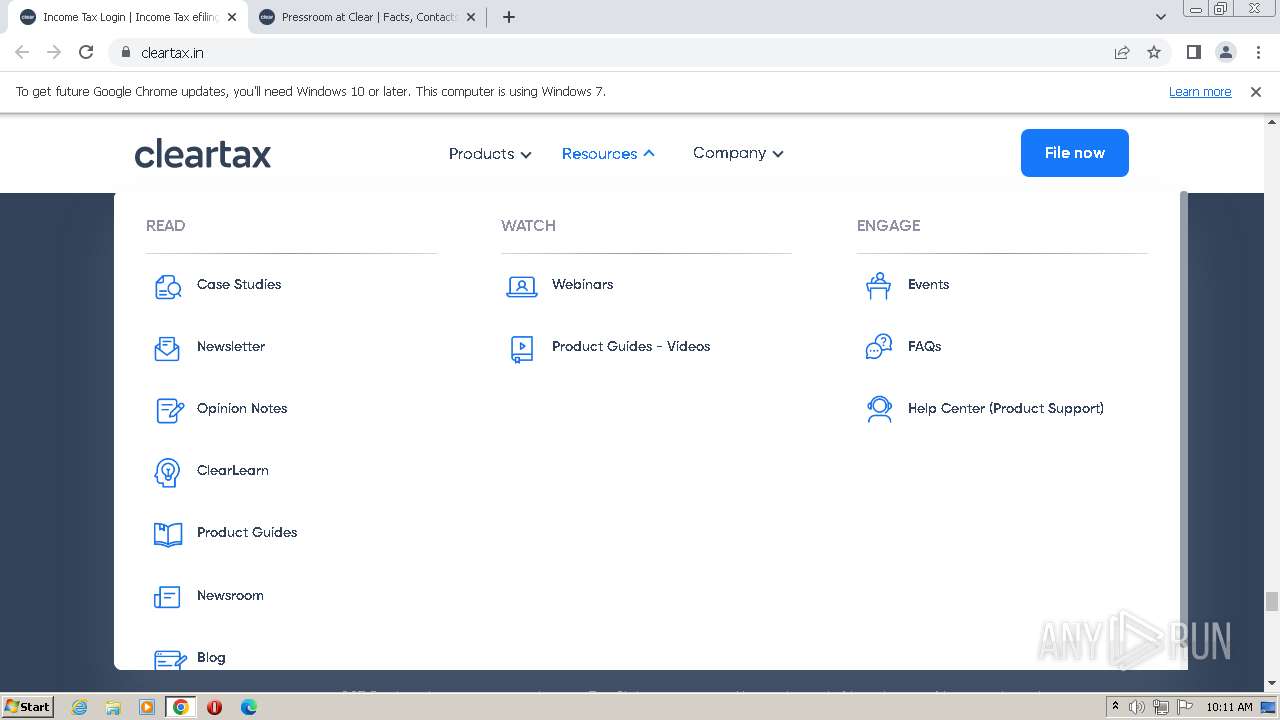This screenshot has height=720, width=1280.
Task: Switch to the Income Tax Login tab
Action: point(127,17)
